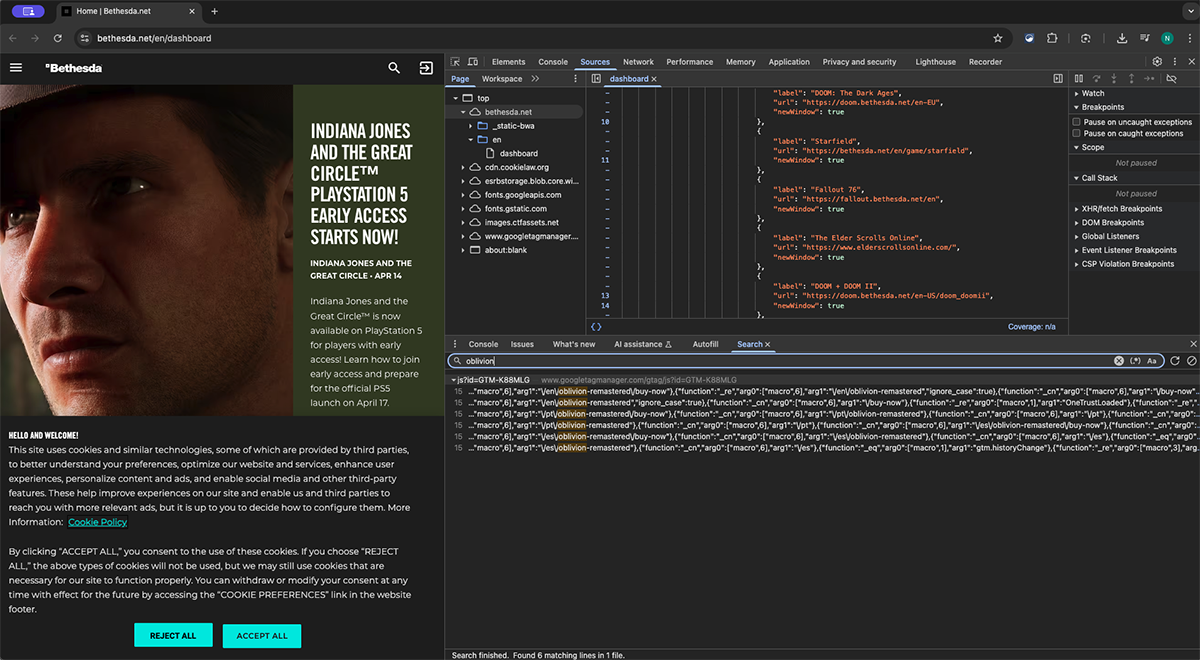1200x660 pixels.
Task: Enable Pause on uncaught exceptions
Action: pyautogui.click(x=1076, y=122)
